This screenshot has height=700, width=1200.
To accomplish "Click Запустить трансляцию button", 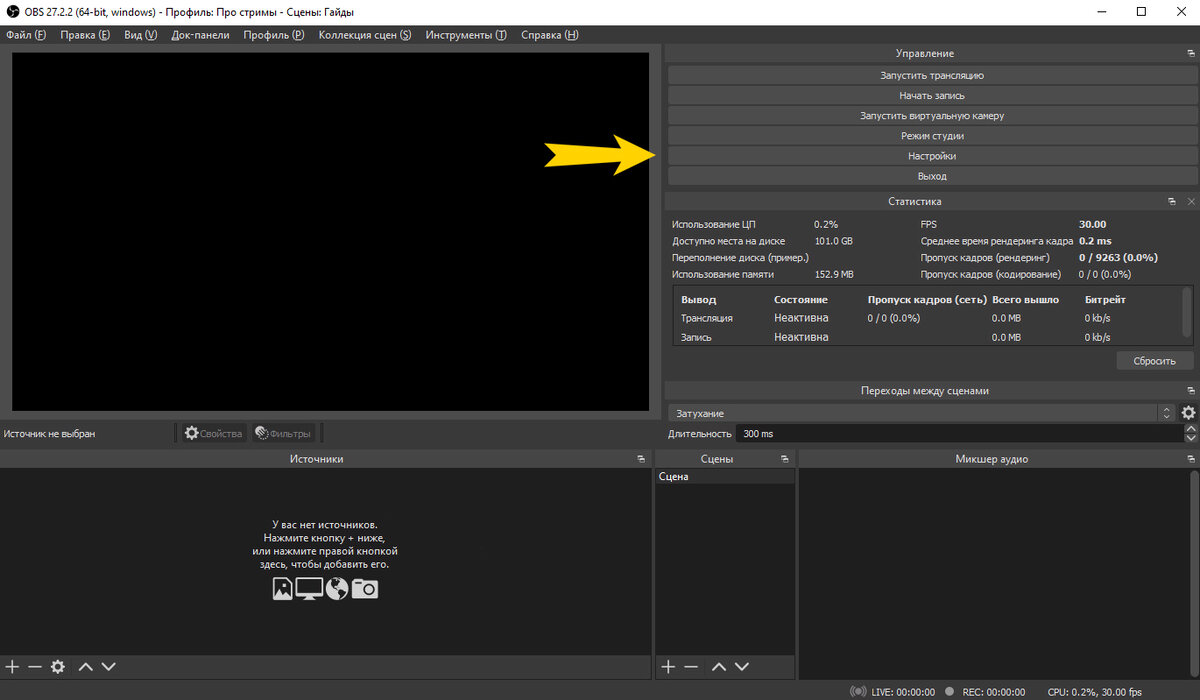I will (932, 75).
